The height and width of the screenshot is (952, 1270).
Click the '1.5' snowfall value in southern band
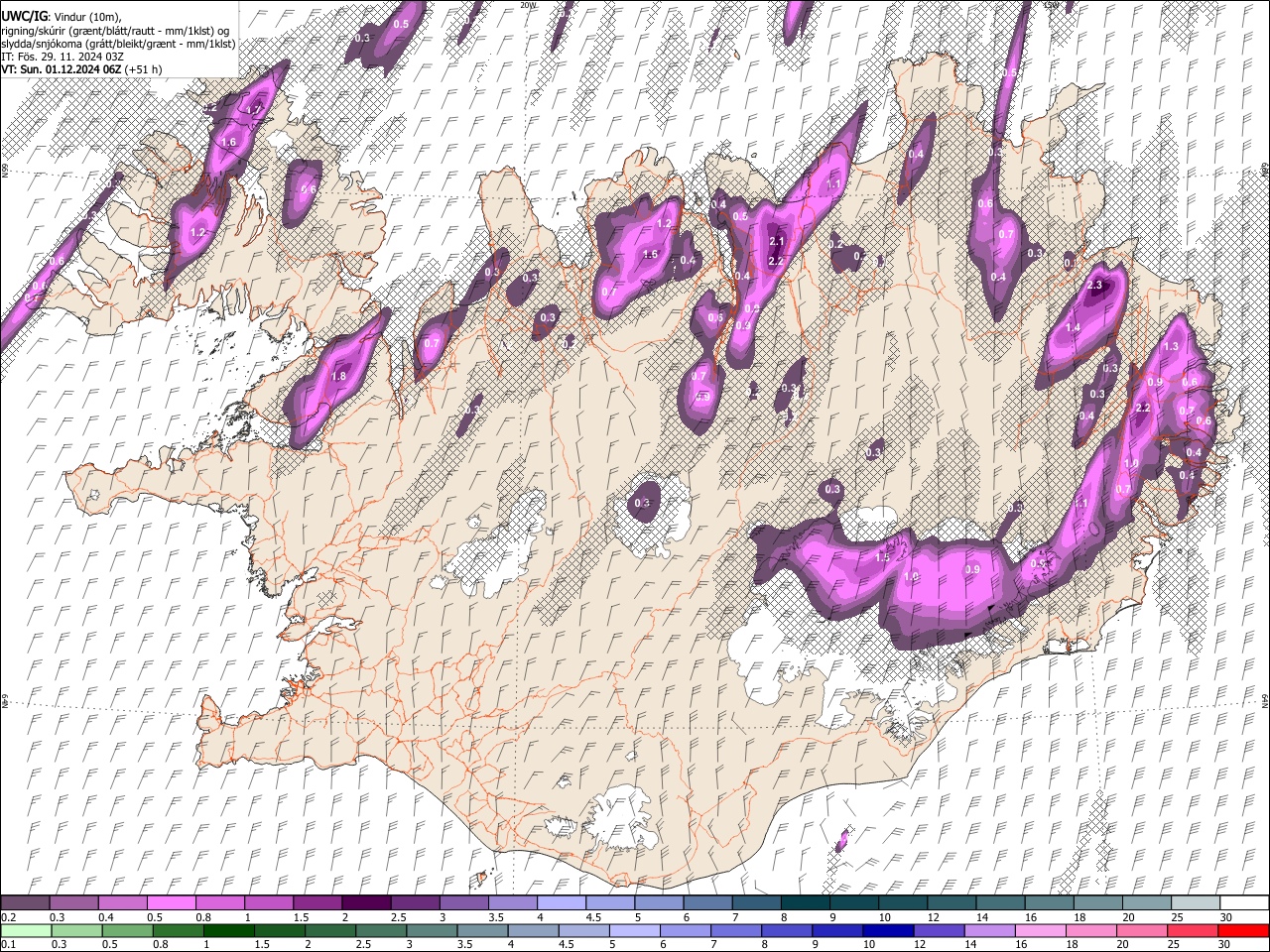tap(882, 557)
